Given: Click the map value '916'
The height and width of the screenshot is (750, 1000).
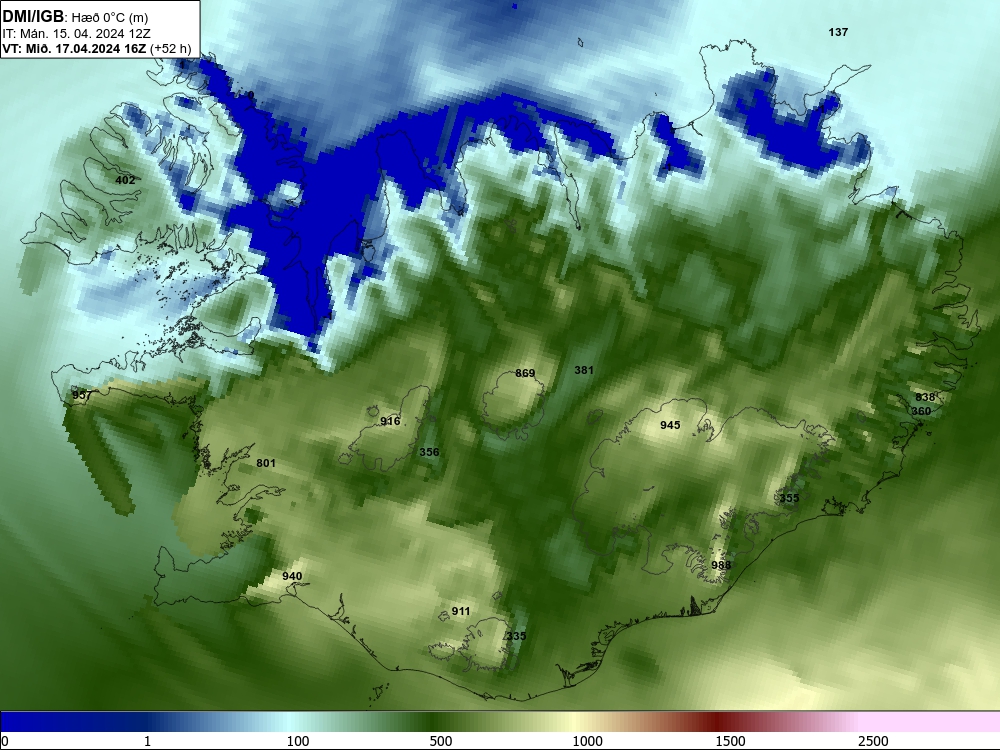Looking at the screenshot, I should click(390, 421).
